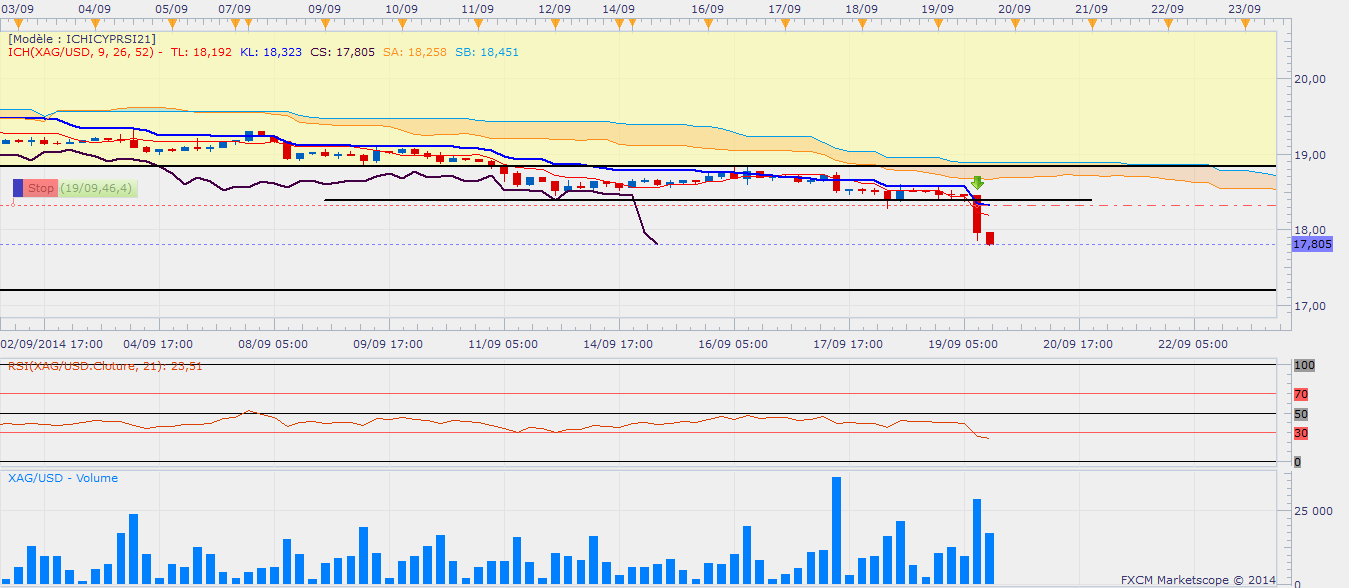This screenshot has height=588, width=1349.
Task: Click the orange marker under the 04/09 date
Action: 93,21
